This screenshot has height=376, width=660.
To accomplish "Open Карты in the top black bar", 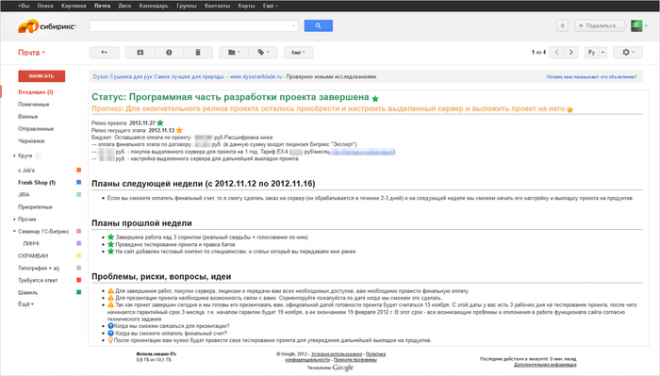I will pos(246,6).
